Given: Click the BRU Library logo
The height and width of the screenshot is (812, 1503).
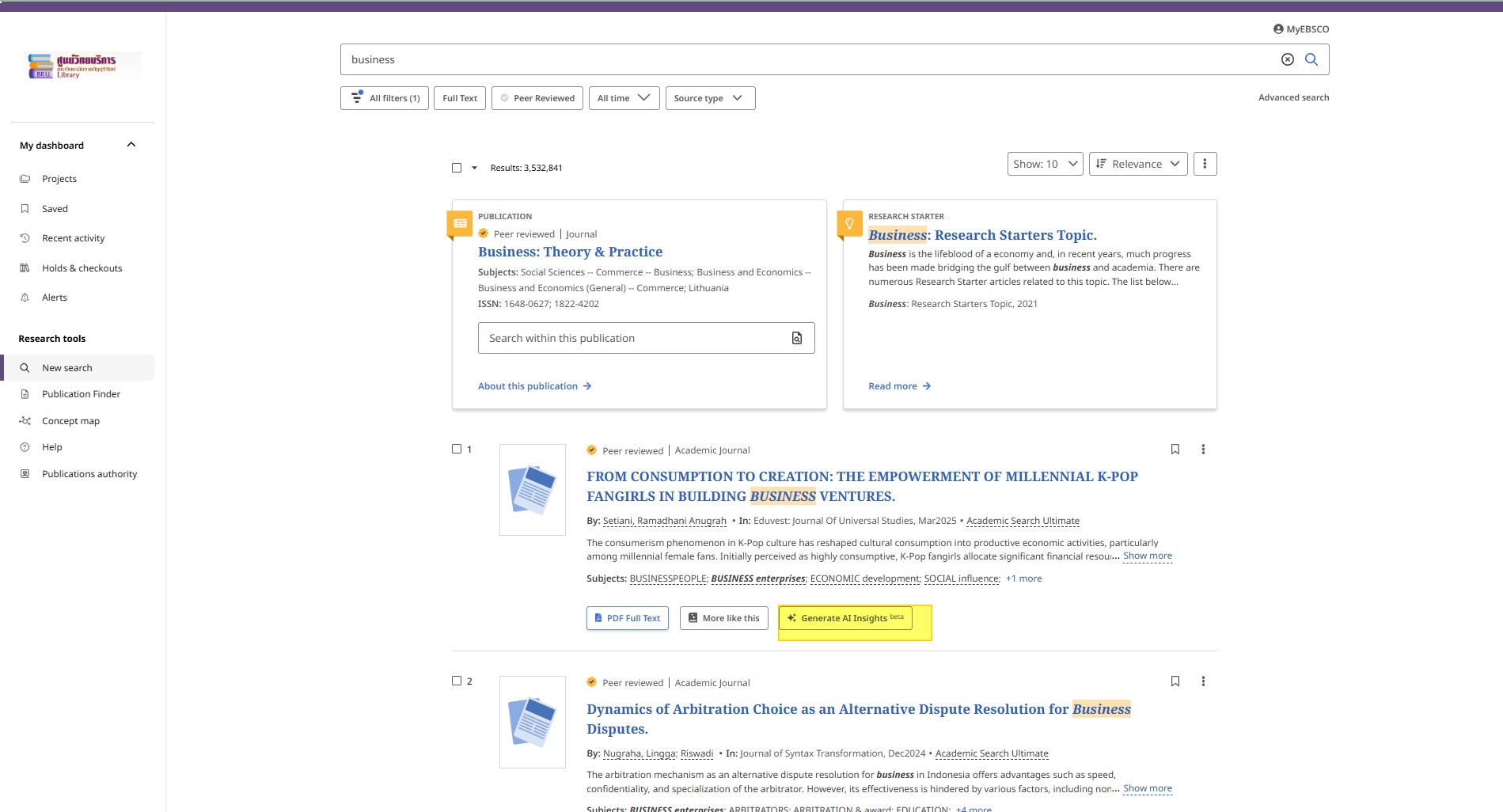Looking at the screenshot, I should [x=83, y=66].
